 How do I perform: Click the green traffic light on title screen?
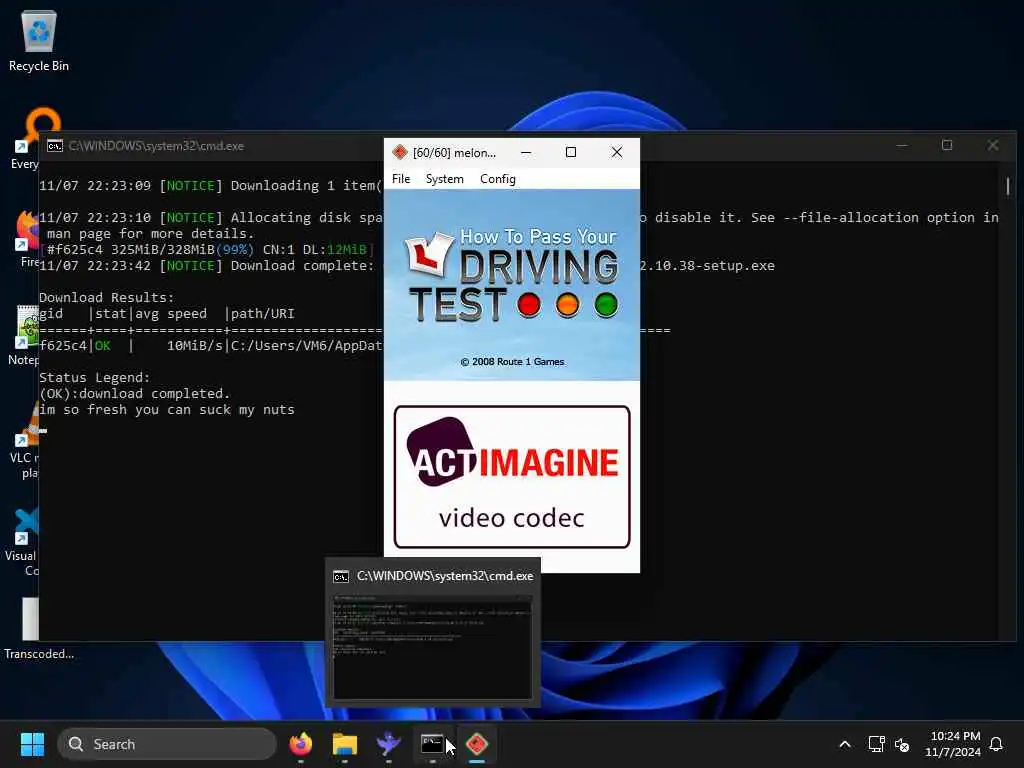coord(606,304)
